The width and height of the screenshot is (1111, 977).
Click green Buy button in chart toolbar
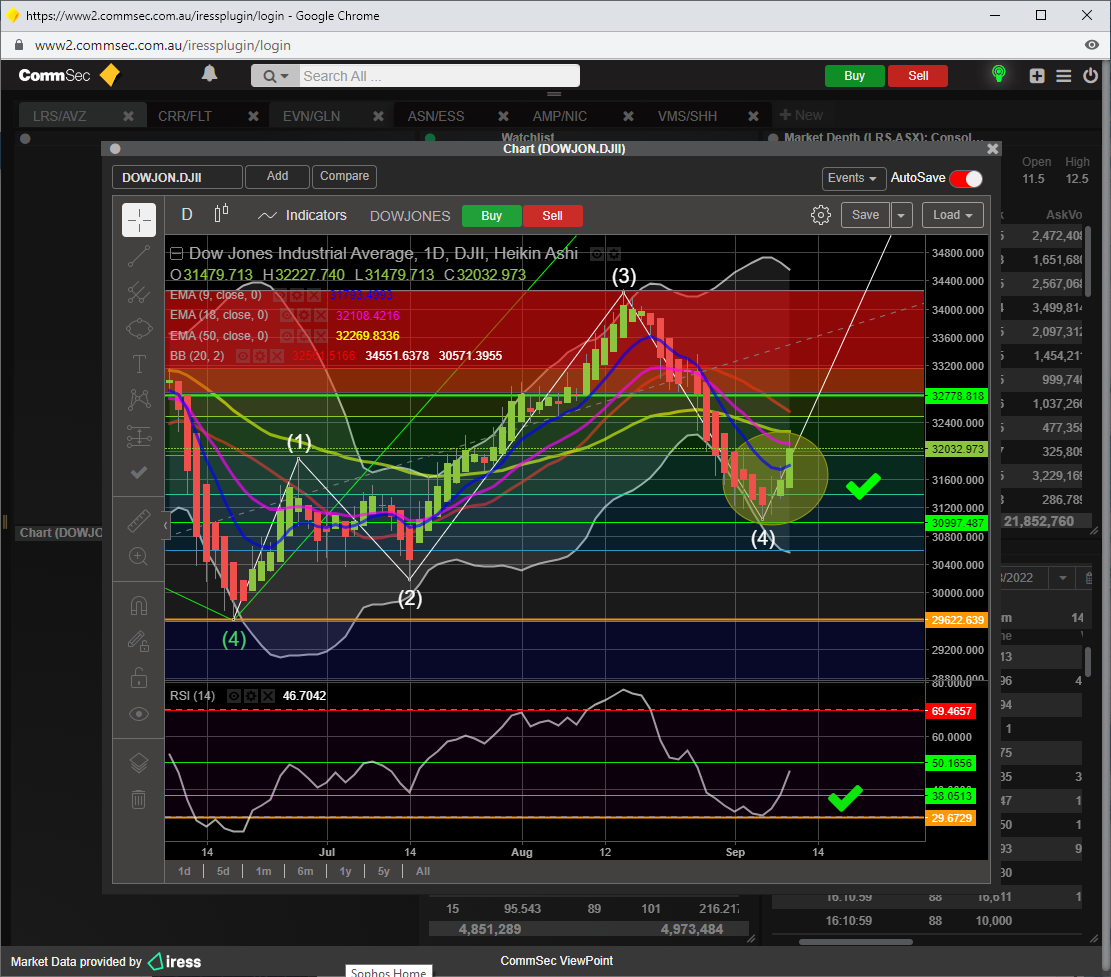click(492, 216)
